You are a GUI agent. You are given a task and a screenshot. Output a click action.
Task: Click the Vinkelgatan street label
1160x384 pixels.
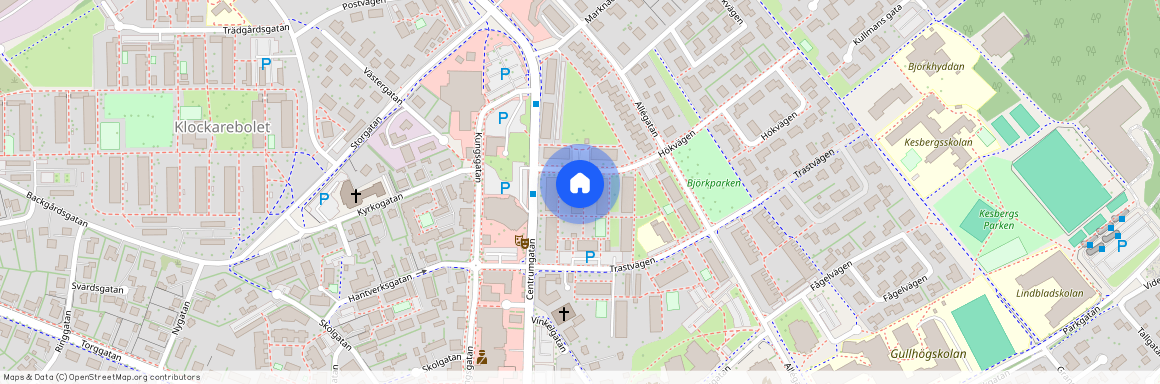pyautogui.click(x=549, y=334)
